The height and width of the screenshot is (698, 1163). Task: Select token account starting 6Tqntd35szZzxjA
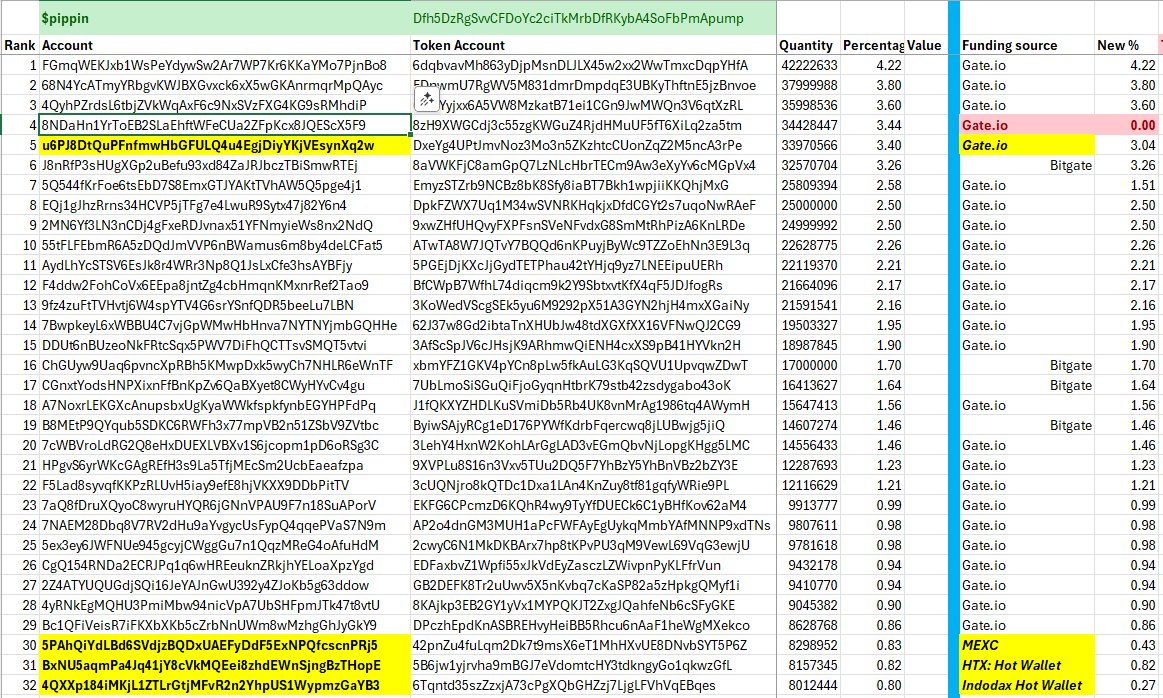593,686
